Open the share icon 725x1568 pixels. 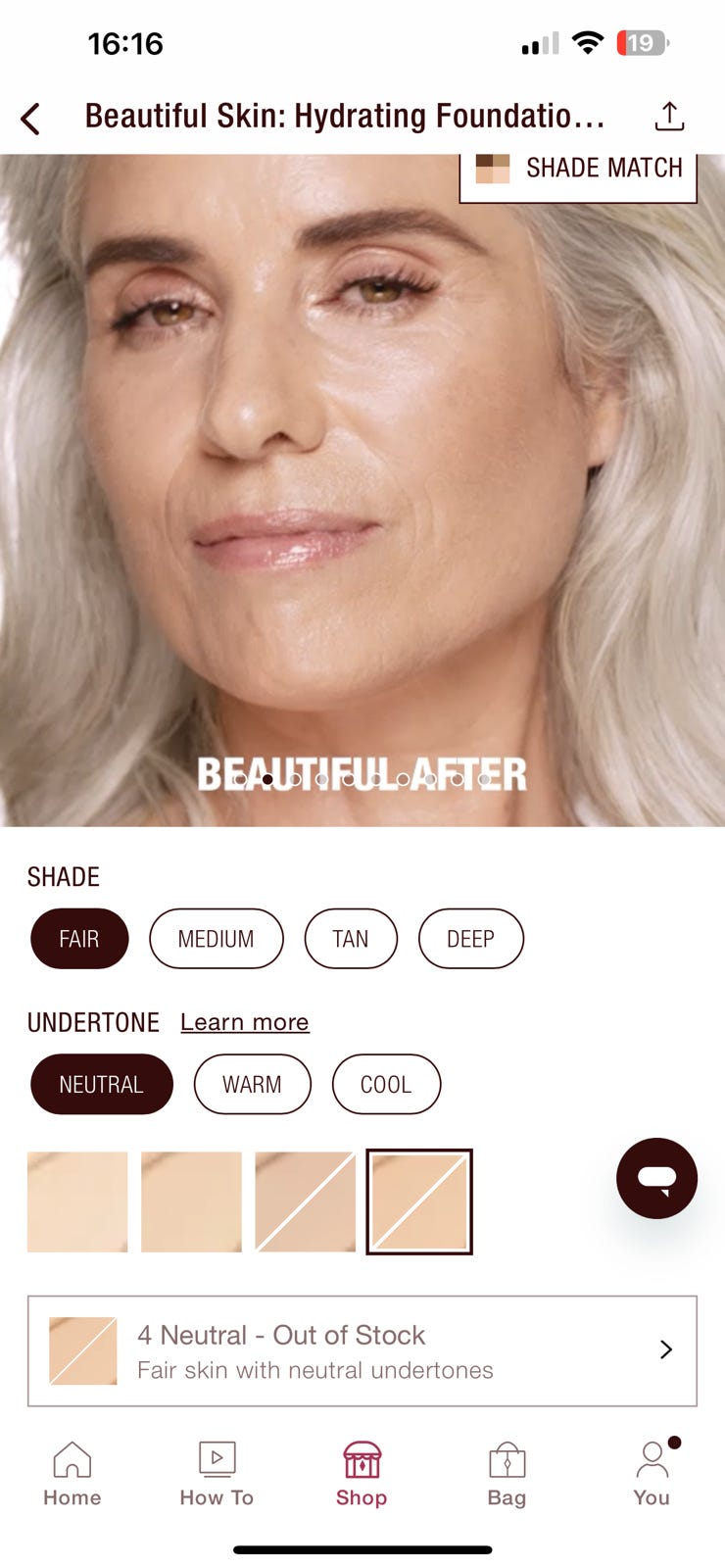click(669, 116)
